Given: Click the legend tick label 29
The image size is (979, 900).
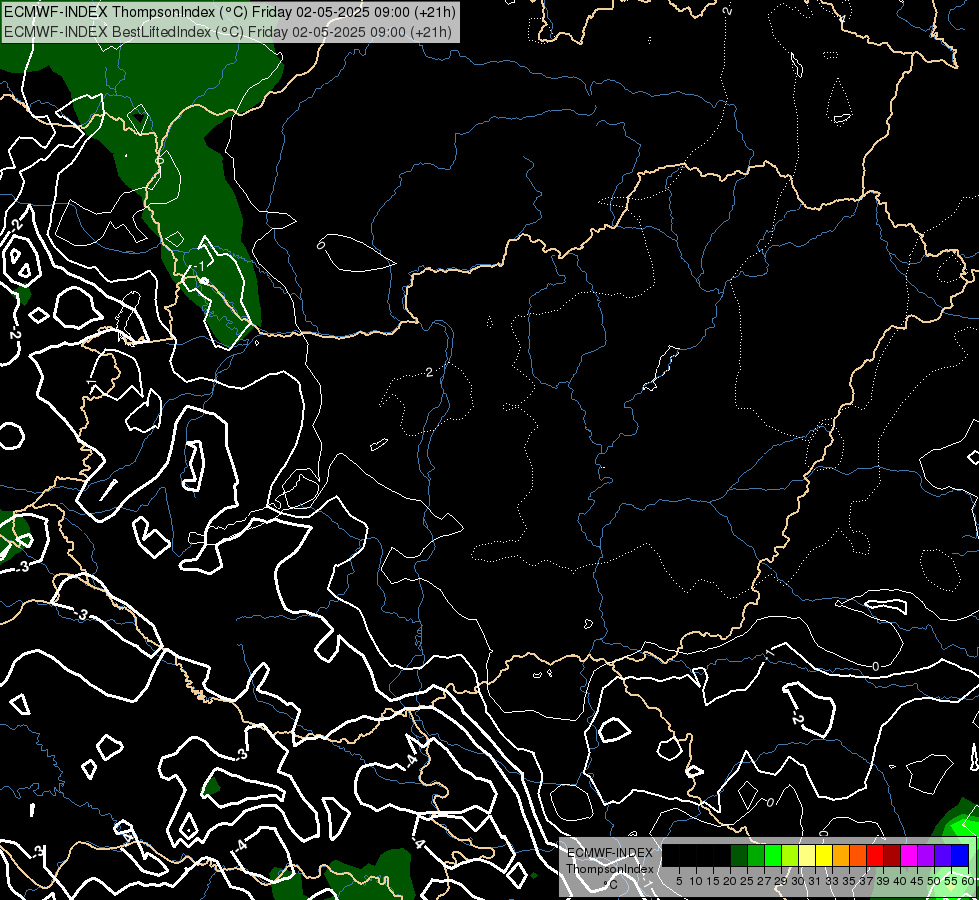Looking at the screenshot, I should coord(780,881).
